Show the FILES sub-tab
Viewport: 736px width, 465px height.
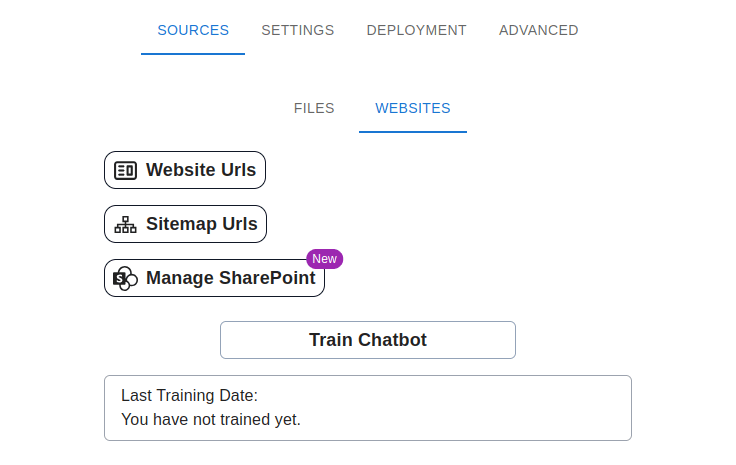[314, 108]
